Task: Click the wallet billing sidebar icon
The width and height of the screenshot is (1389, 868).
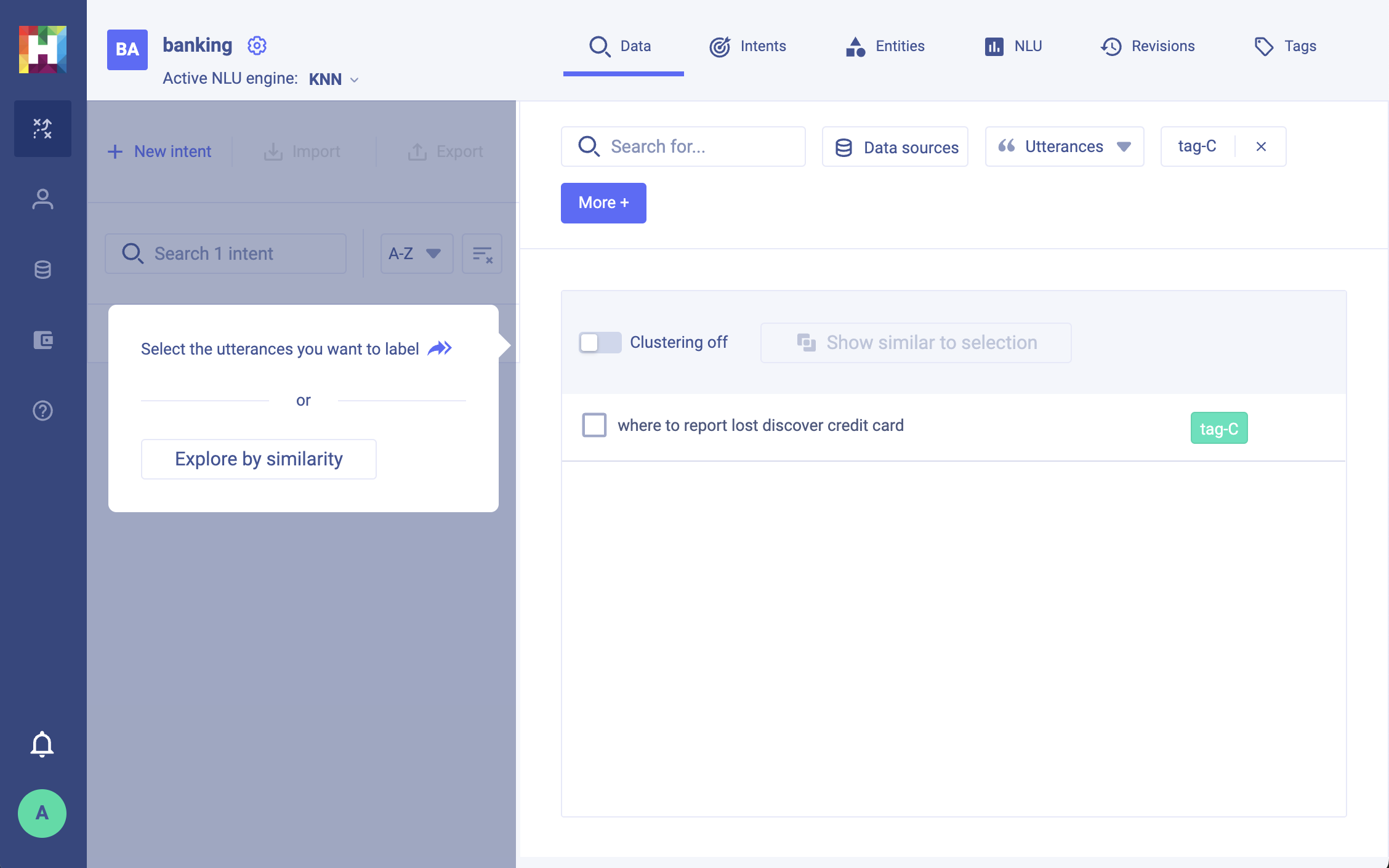Action: (x=42, y=340)
